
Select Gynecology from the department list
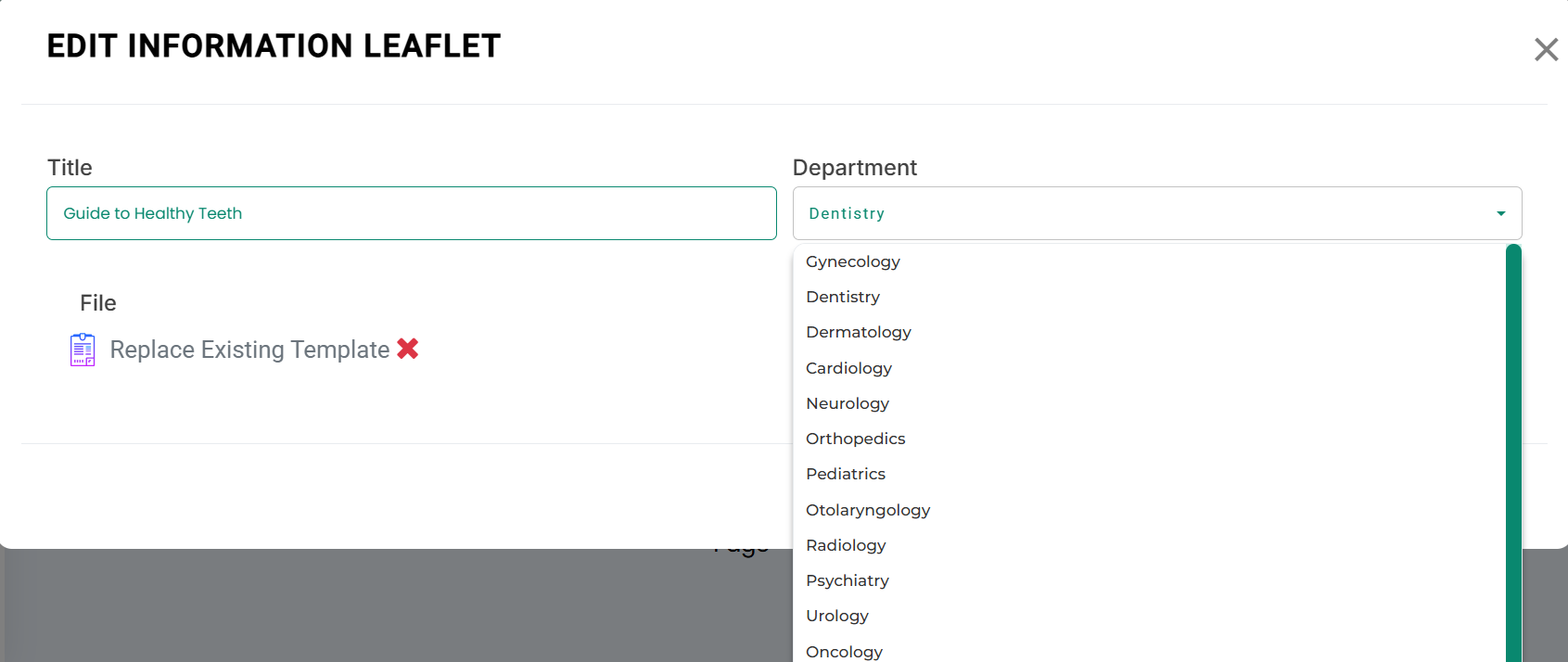click(x=853, y=261)
